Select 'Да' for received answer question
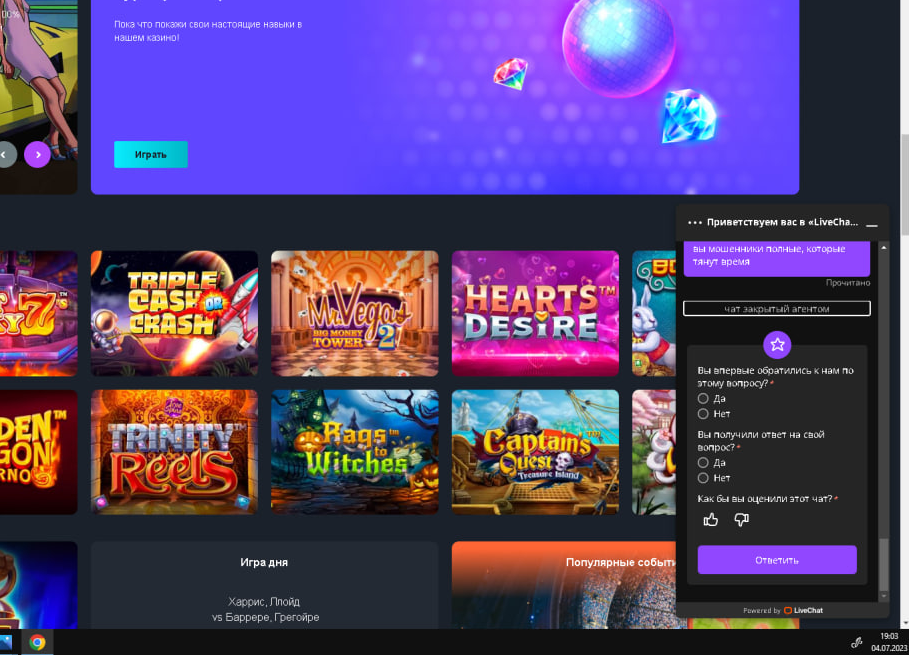The height and width of the screenshot is (655, 909). click(x=703, y=463)
